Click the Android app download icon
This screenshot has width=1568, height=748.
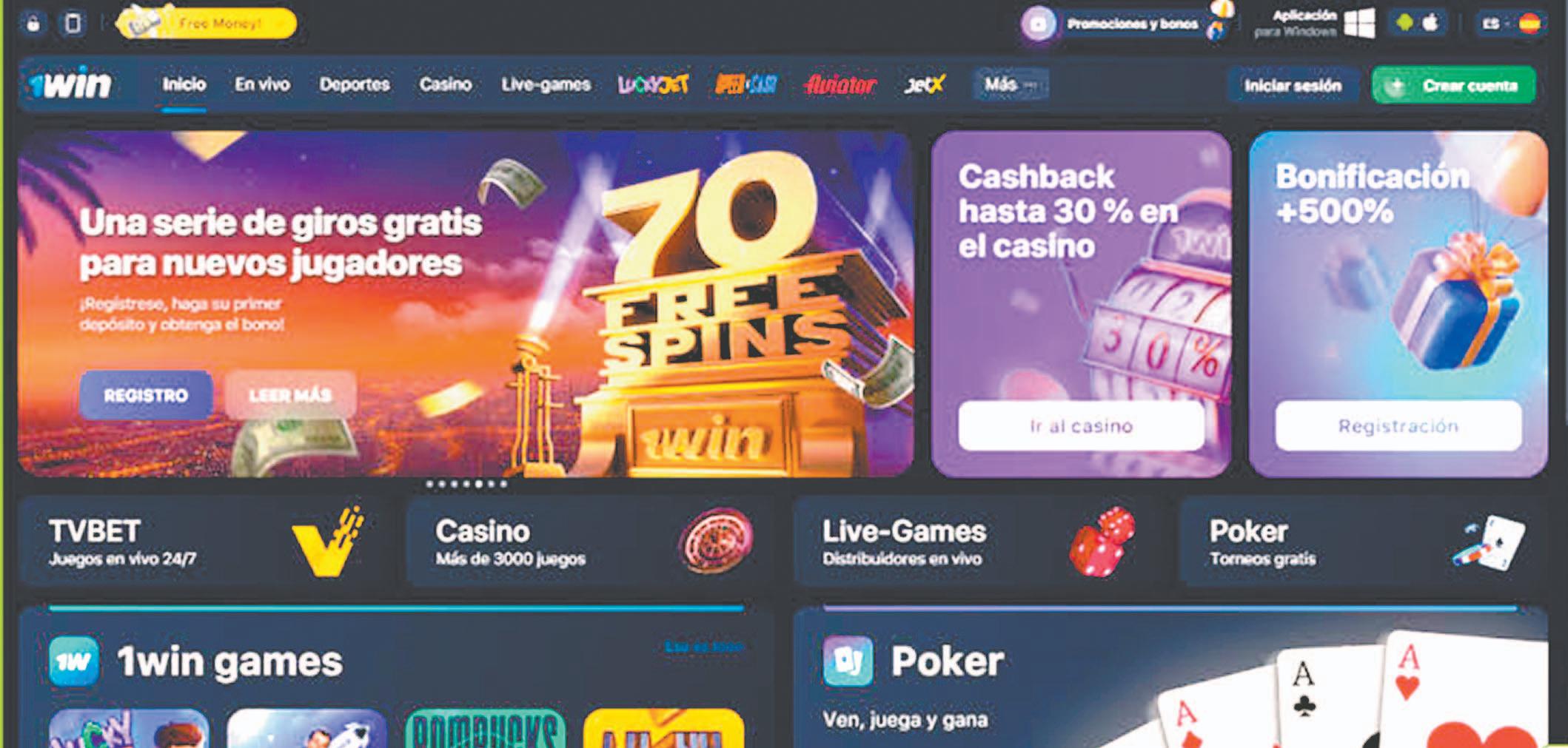click(1404, 23)
